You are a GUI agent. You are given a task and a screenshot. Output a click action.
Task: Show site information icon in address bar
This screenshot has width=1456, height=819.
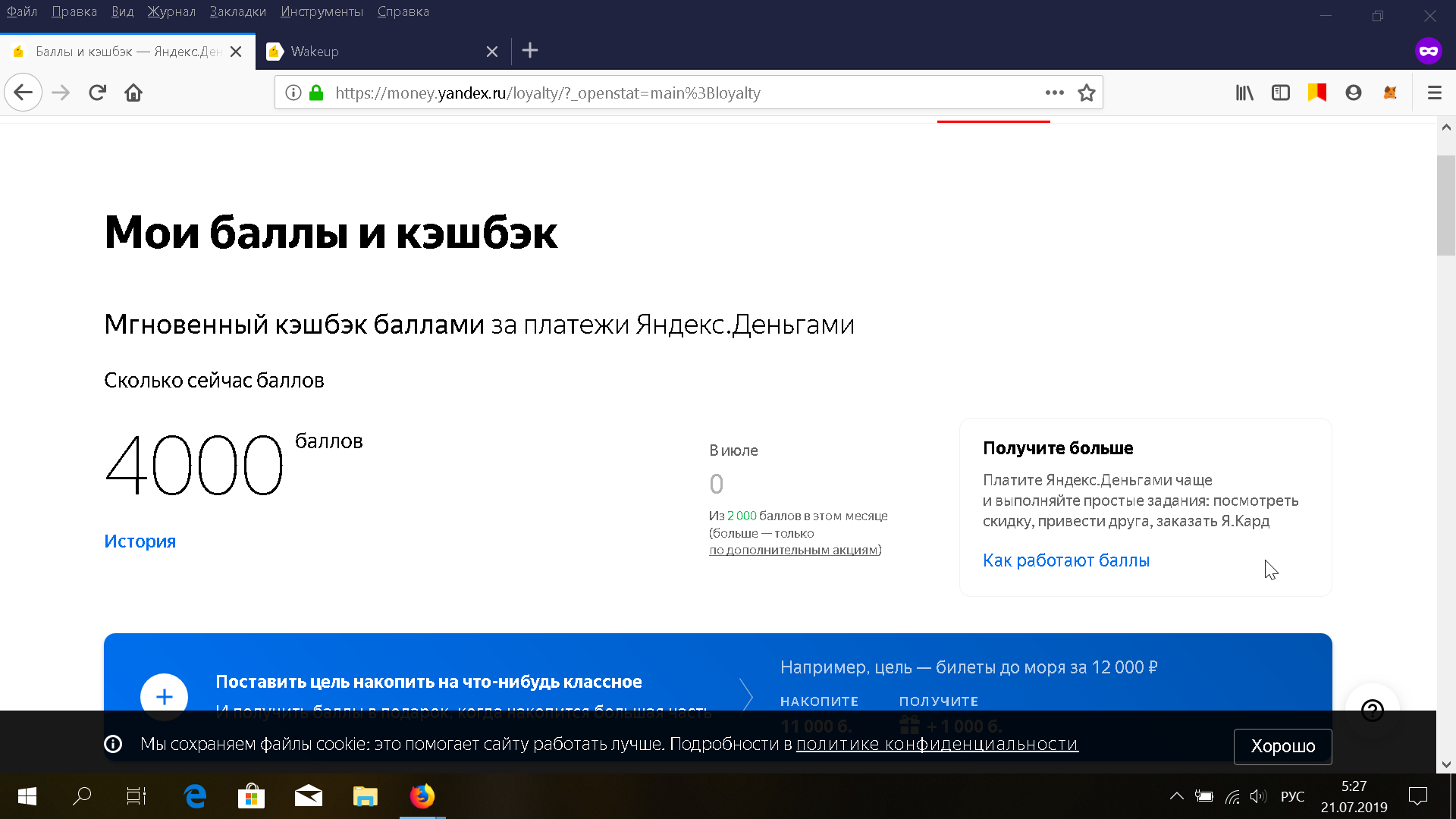(x=293, y=93)
